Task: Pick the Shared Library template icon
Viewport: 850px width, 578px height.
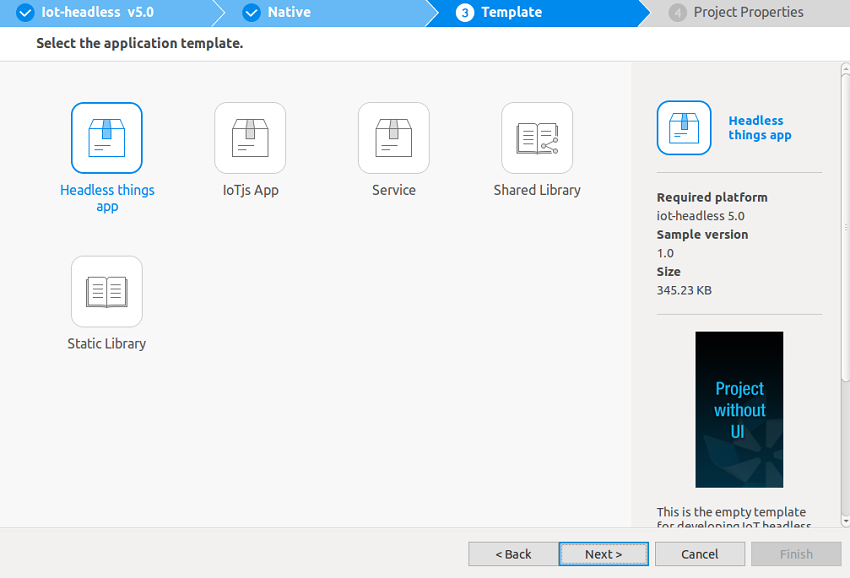Action: (537, 138)
